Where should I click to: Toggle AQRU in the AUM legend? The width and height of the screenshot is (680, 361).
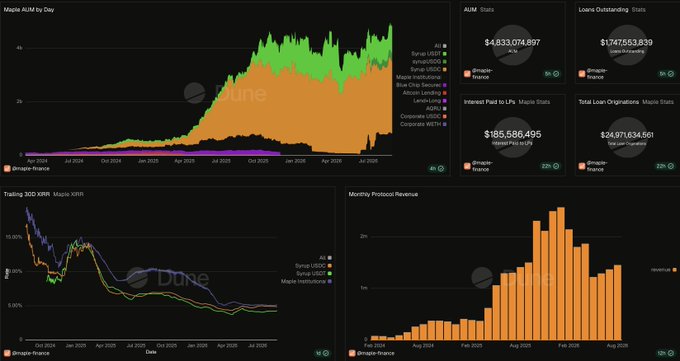tap(436, 108)
